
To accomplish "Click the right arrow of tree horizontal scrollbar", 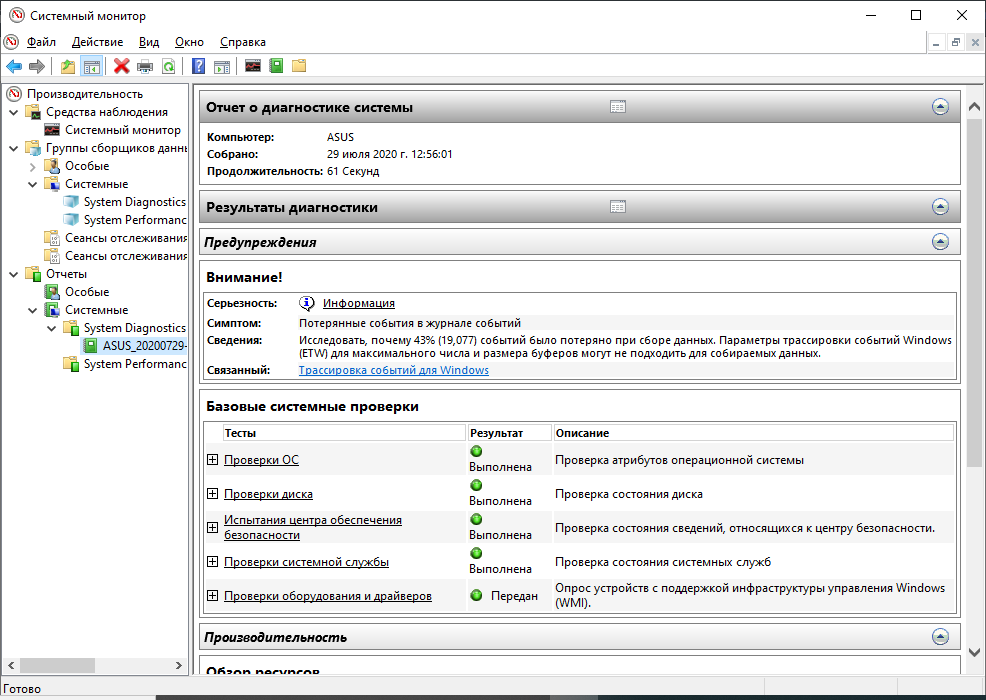I will click(x=179, y=665).
